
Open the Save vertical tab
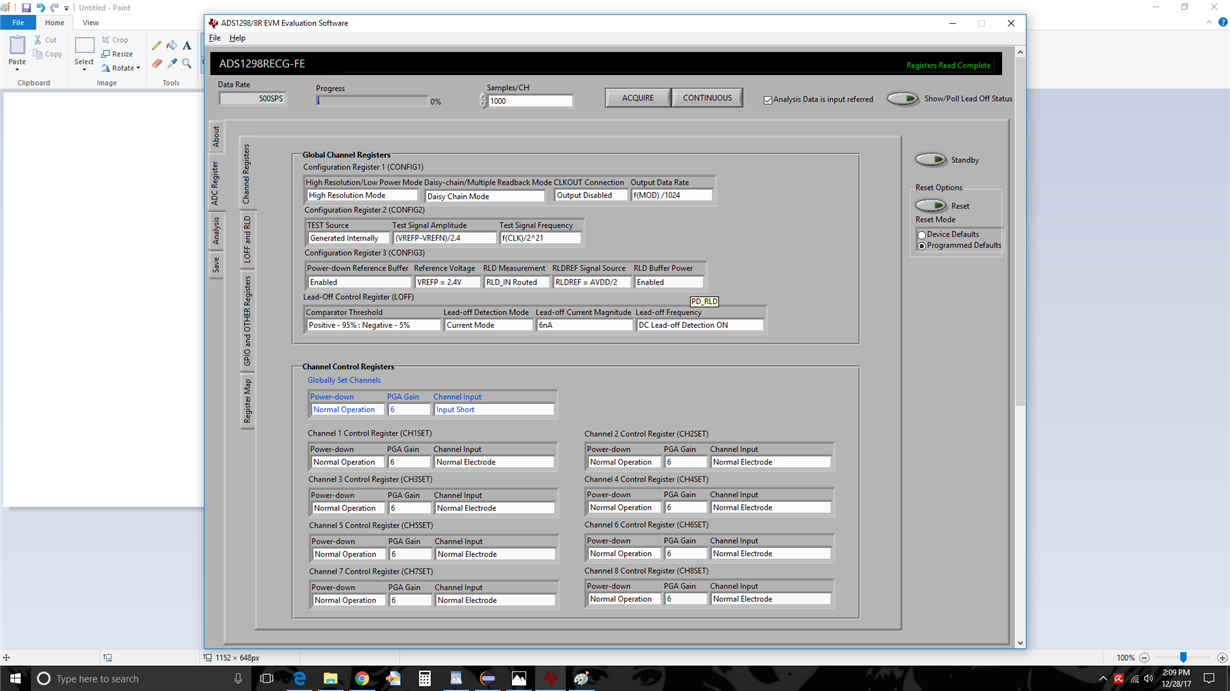tap(215, 265)
